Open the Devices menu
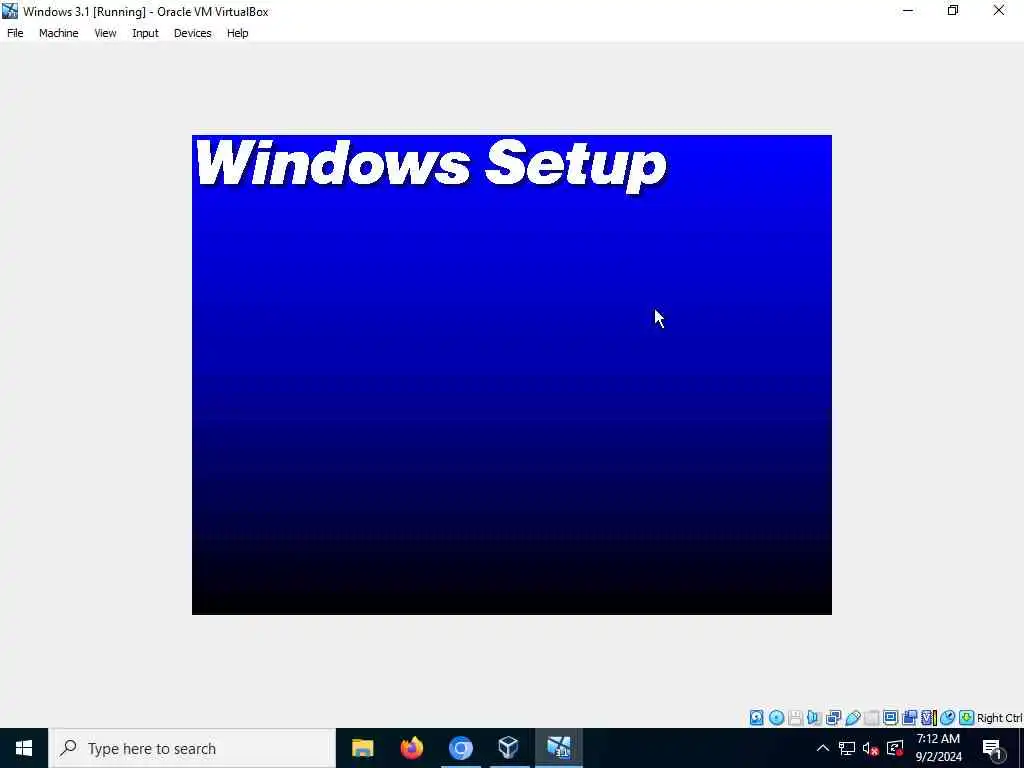1024x768 pixels. (x=193, y=33)
